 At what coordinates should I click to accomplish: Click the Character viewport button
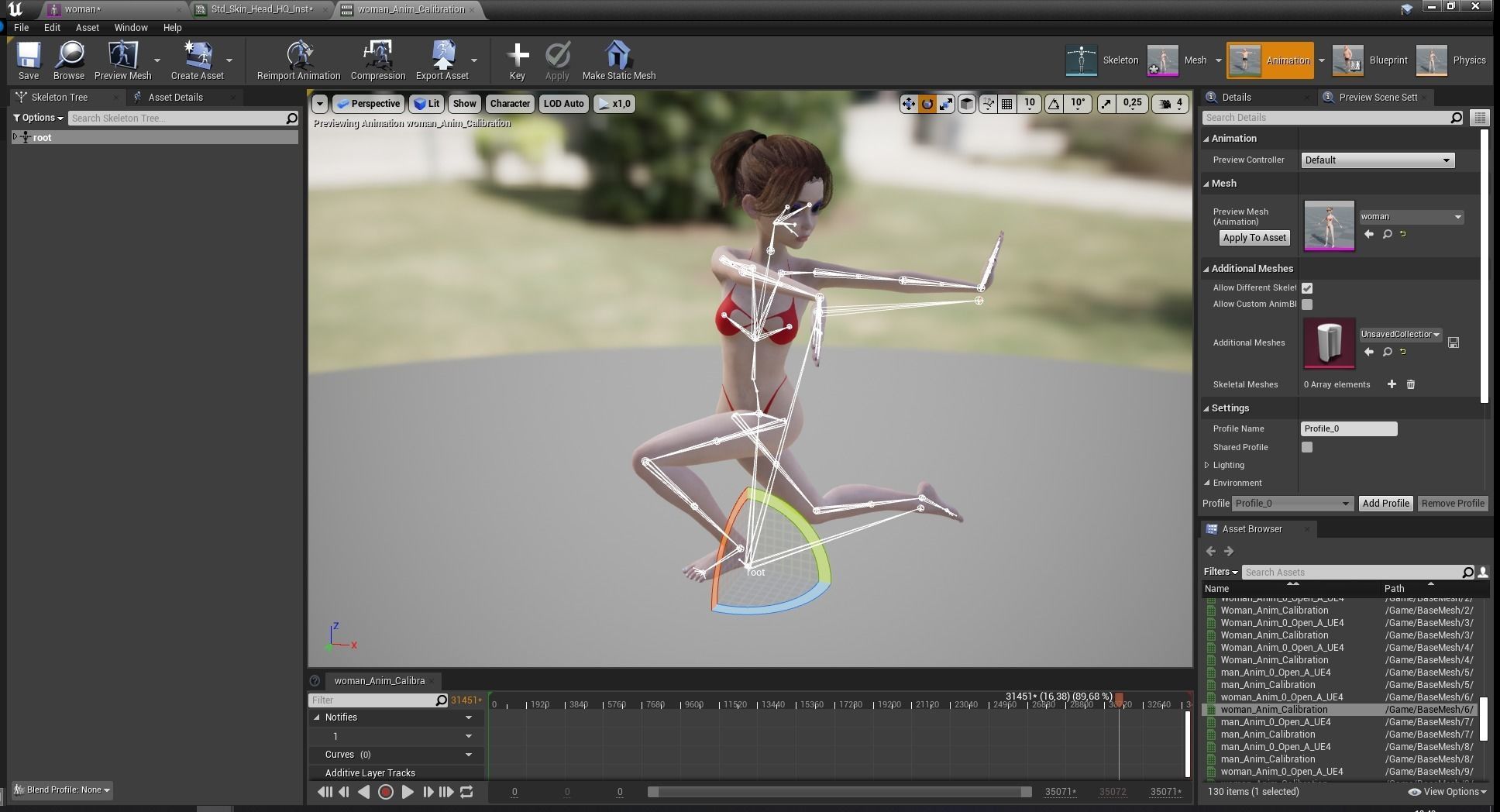point(510,104)
